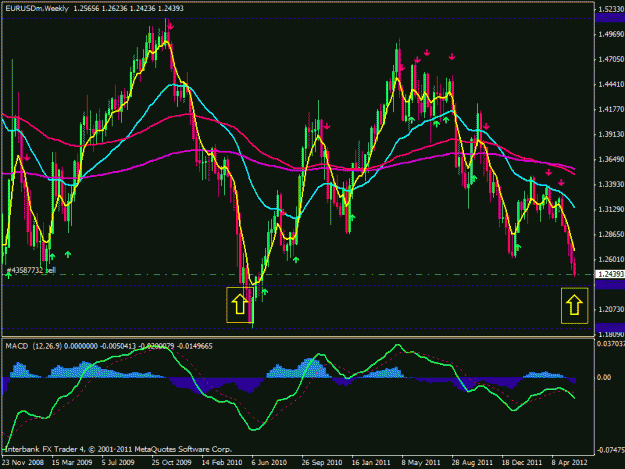The height and width of the screenshot is (469, 625).
Task: Click the 1.18090 price axis label
Action: [x=611, y=334]
